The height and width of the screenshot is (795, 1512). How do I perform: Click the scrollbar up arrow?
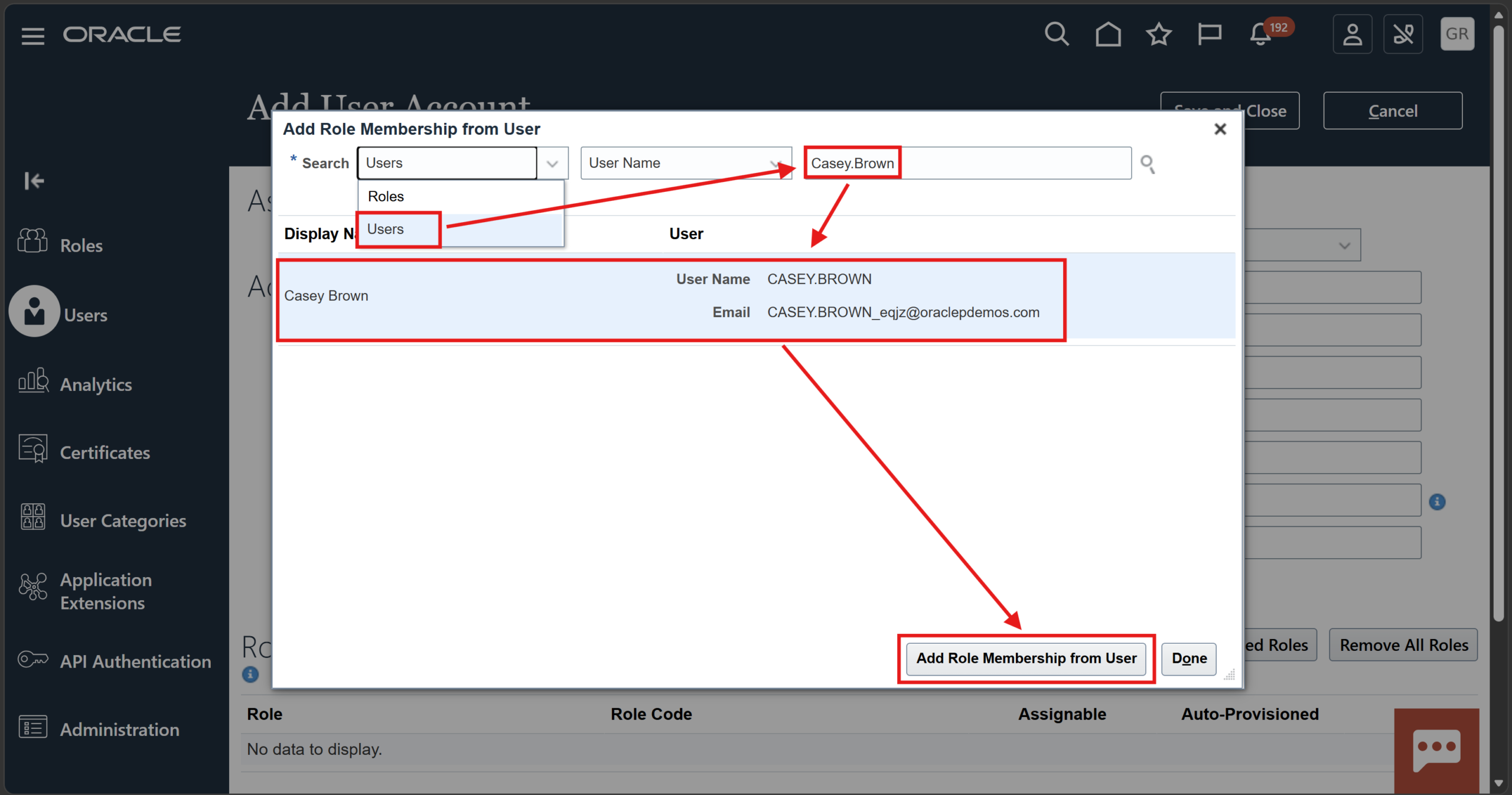click(1498, 15)
